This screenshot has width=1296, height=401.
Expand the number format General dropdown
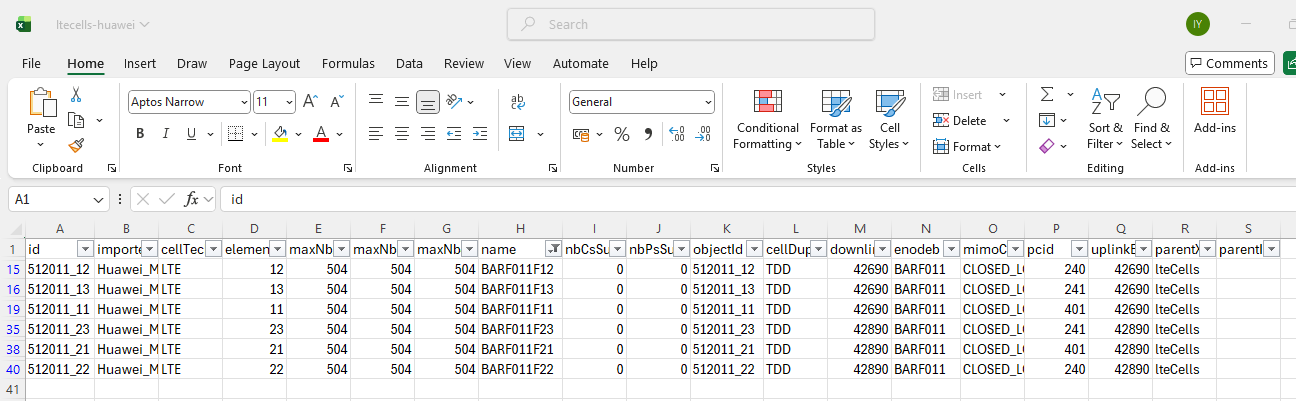pos(708,102)
